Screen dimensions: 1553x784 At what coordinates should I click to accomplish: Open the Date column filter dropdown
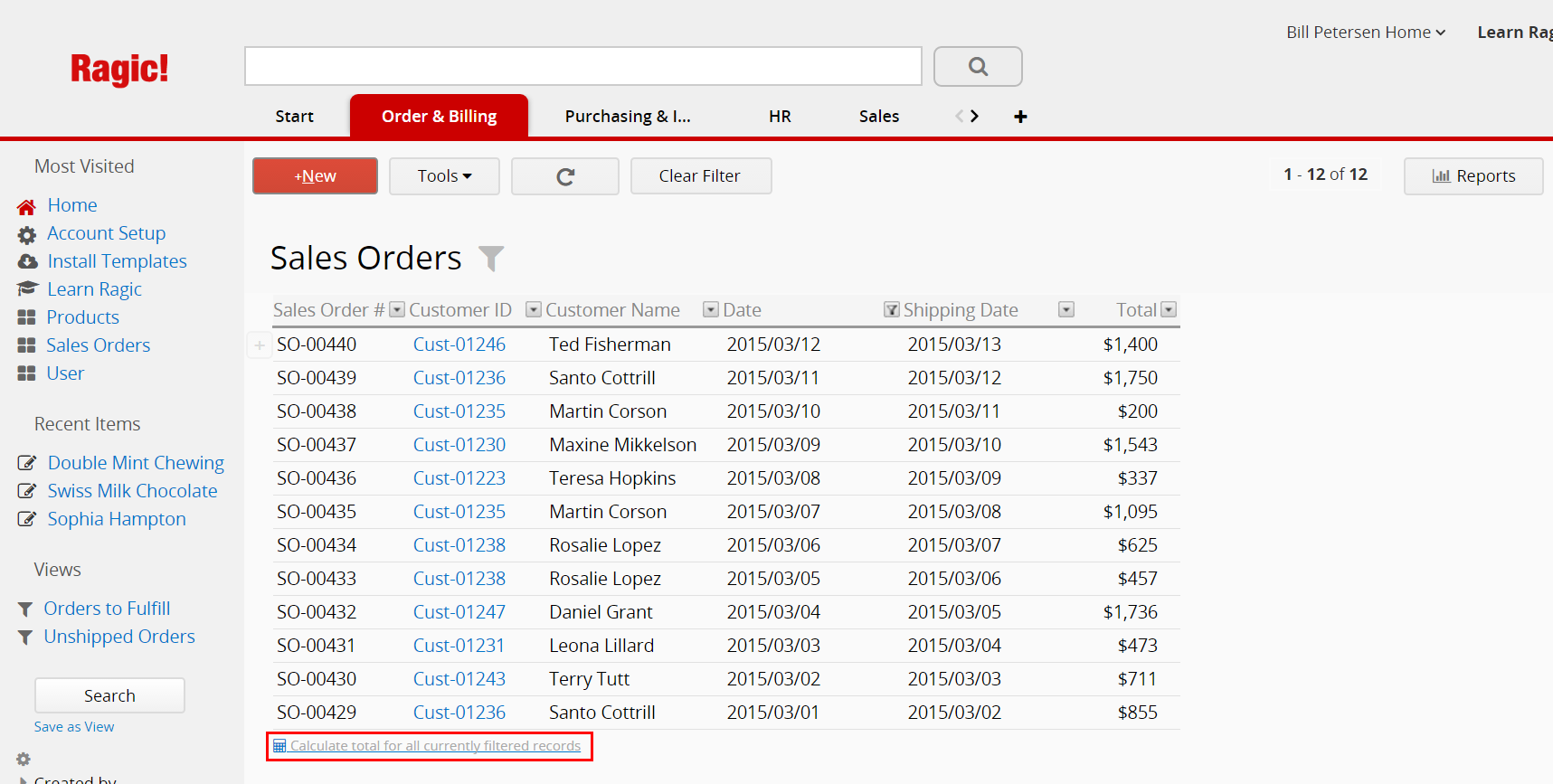point(892,310)
